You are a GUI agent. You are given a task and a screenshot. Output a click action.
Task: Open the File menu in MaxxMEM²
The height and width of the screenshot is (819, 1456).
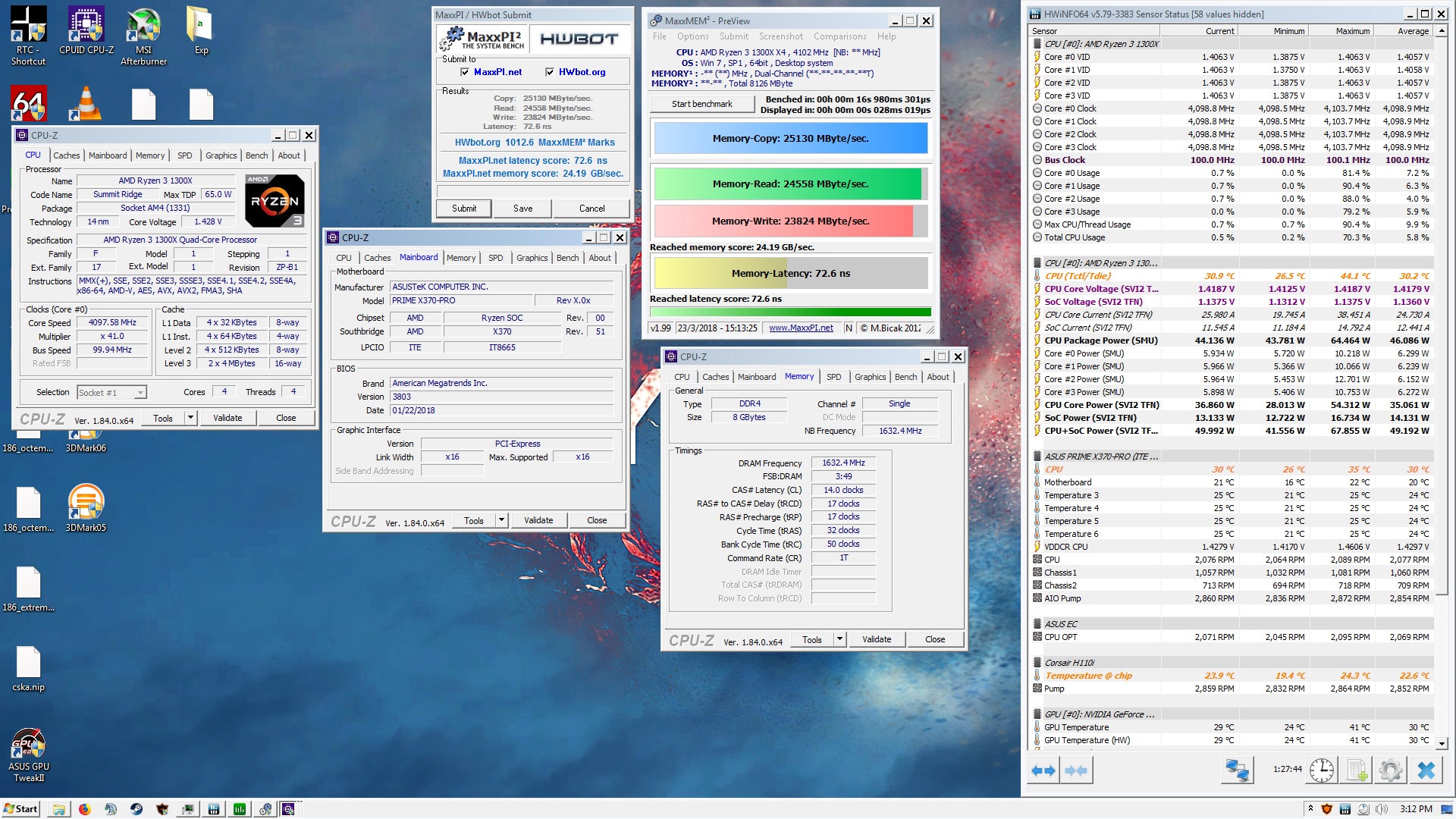pos(659,36)
